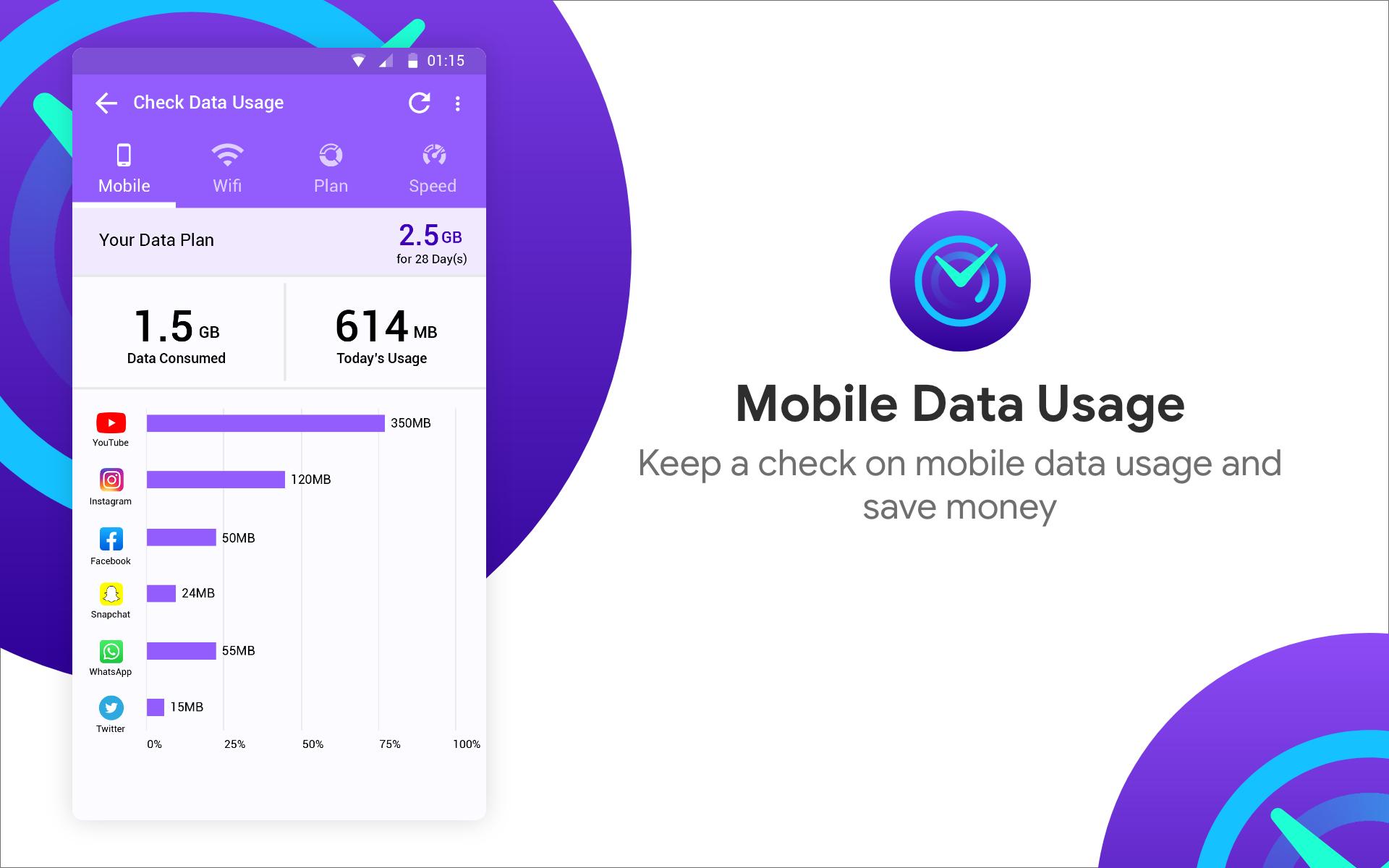This screenshot has width=1389, height=868.
Task: Click the refresh/reload button
Action: (420, 102)
